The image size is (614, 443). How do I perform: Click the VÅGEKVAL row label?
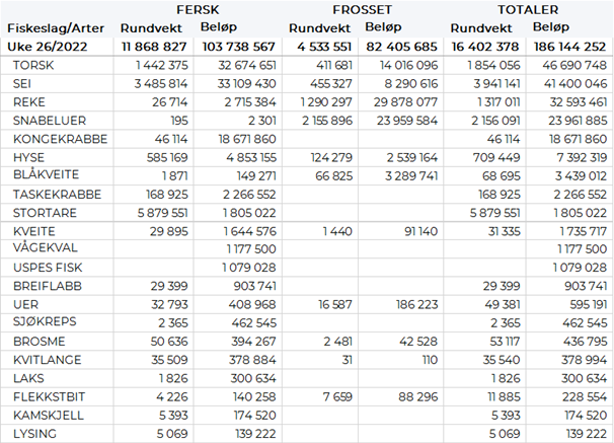click(x=44, y=249)
